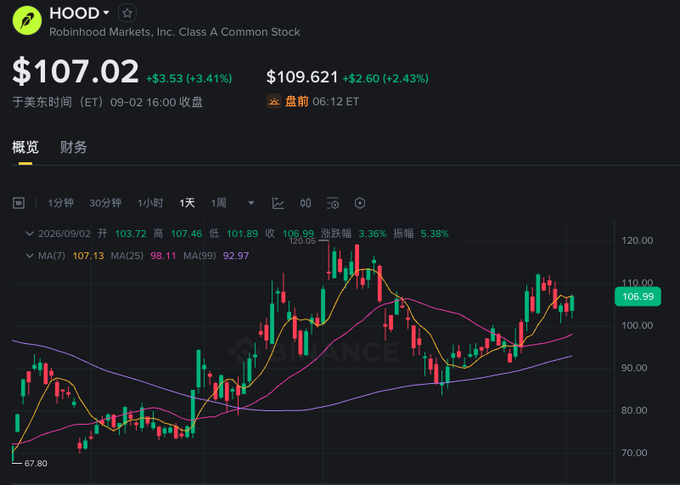The image size is (680, 485).
Task: Click the 120.05 high price marker
Action: coord(302,241)
